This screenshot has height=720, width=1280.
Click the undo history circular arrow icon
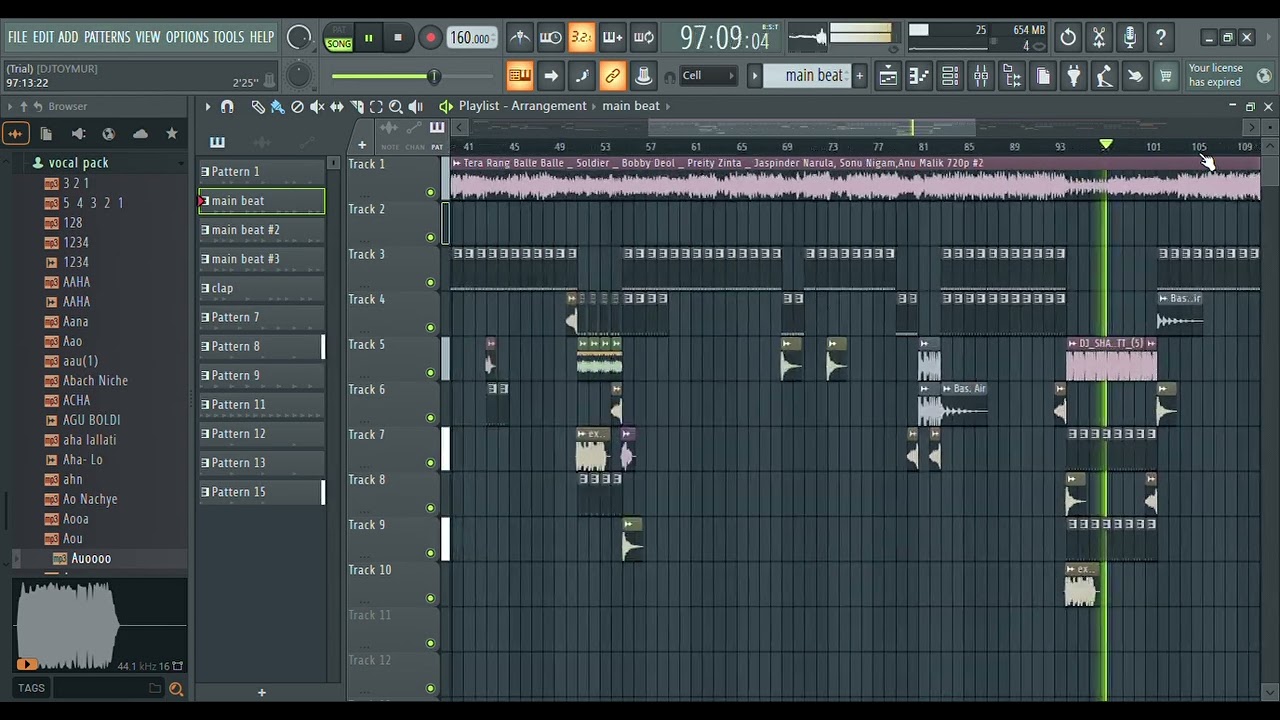tap(1068, 38)
